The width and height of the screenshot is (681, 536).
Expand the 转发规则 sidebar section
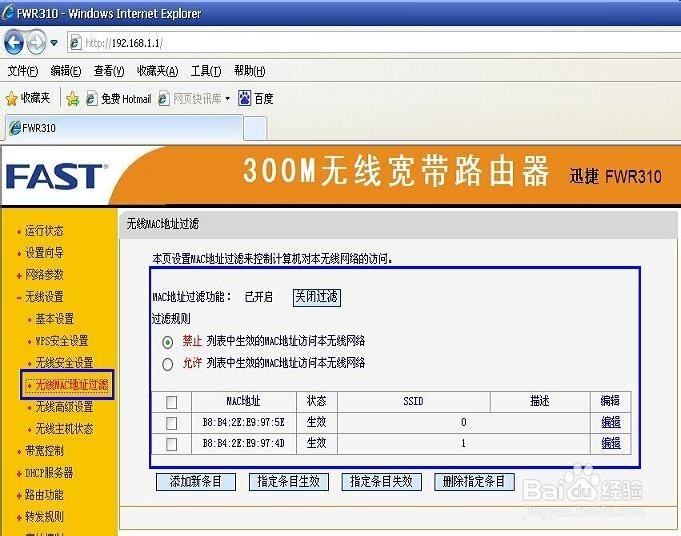[44, 517]
